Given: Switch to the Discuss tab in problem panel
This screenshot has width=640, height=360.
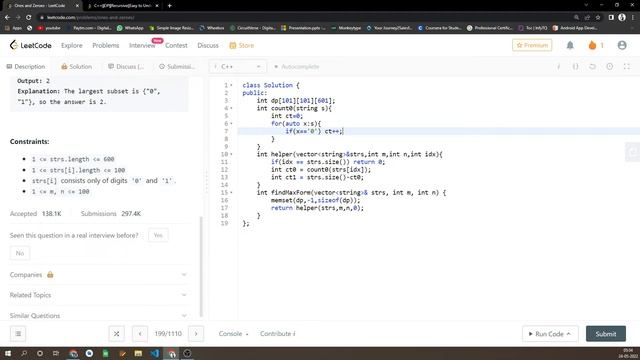Looking at the screenshot, I should [x=126, y=67].
